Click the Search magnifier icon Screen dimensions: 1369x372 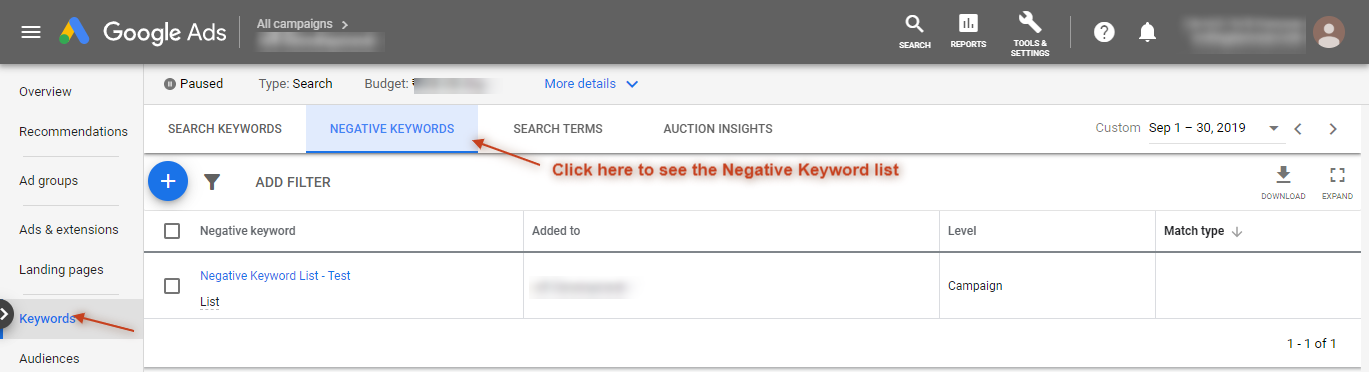(x=914, y=24)
